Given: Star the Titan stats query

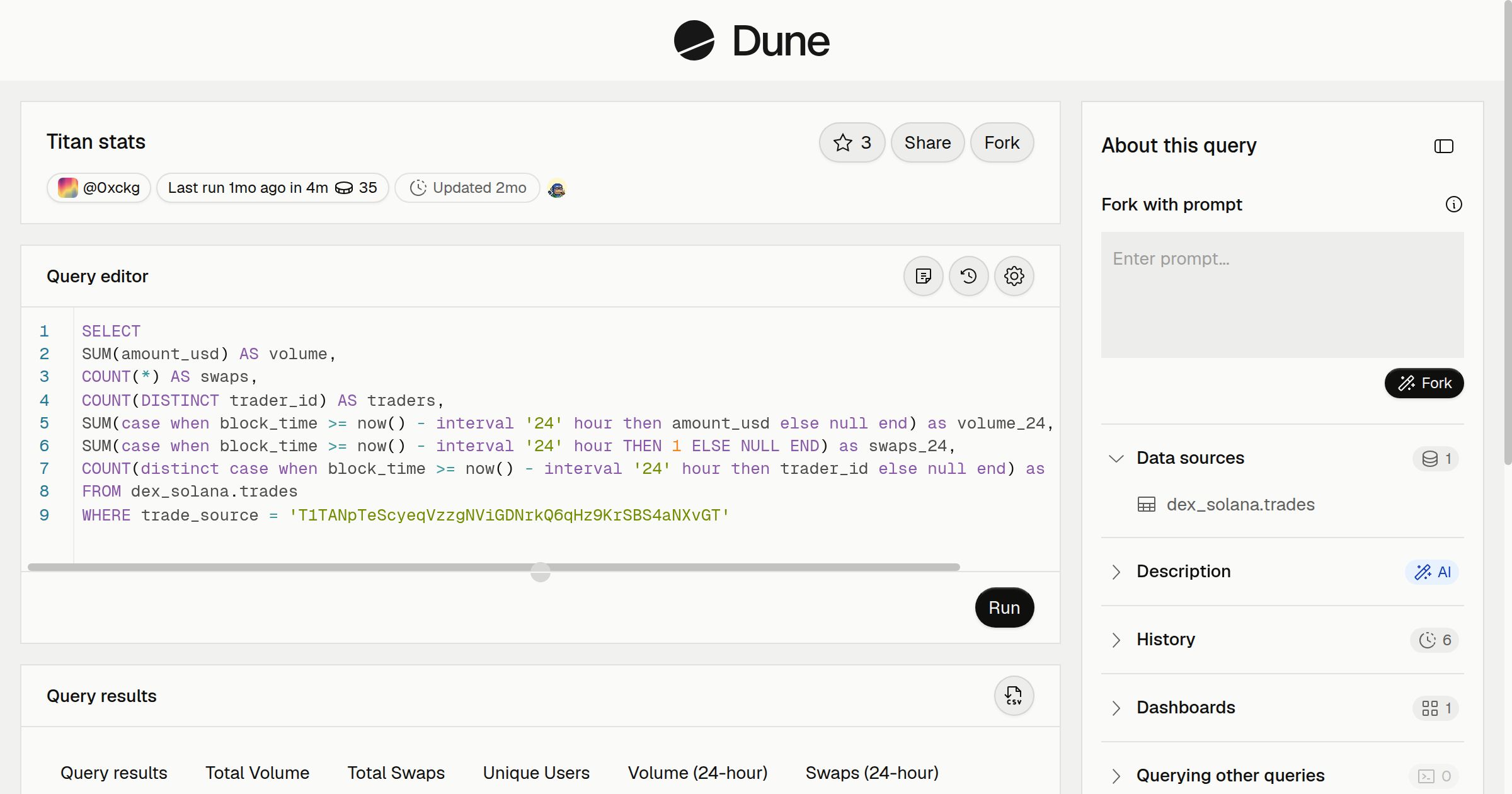Looking at the screenshot, I should coord(852,142).
